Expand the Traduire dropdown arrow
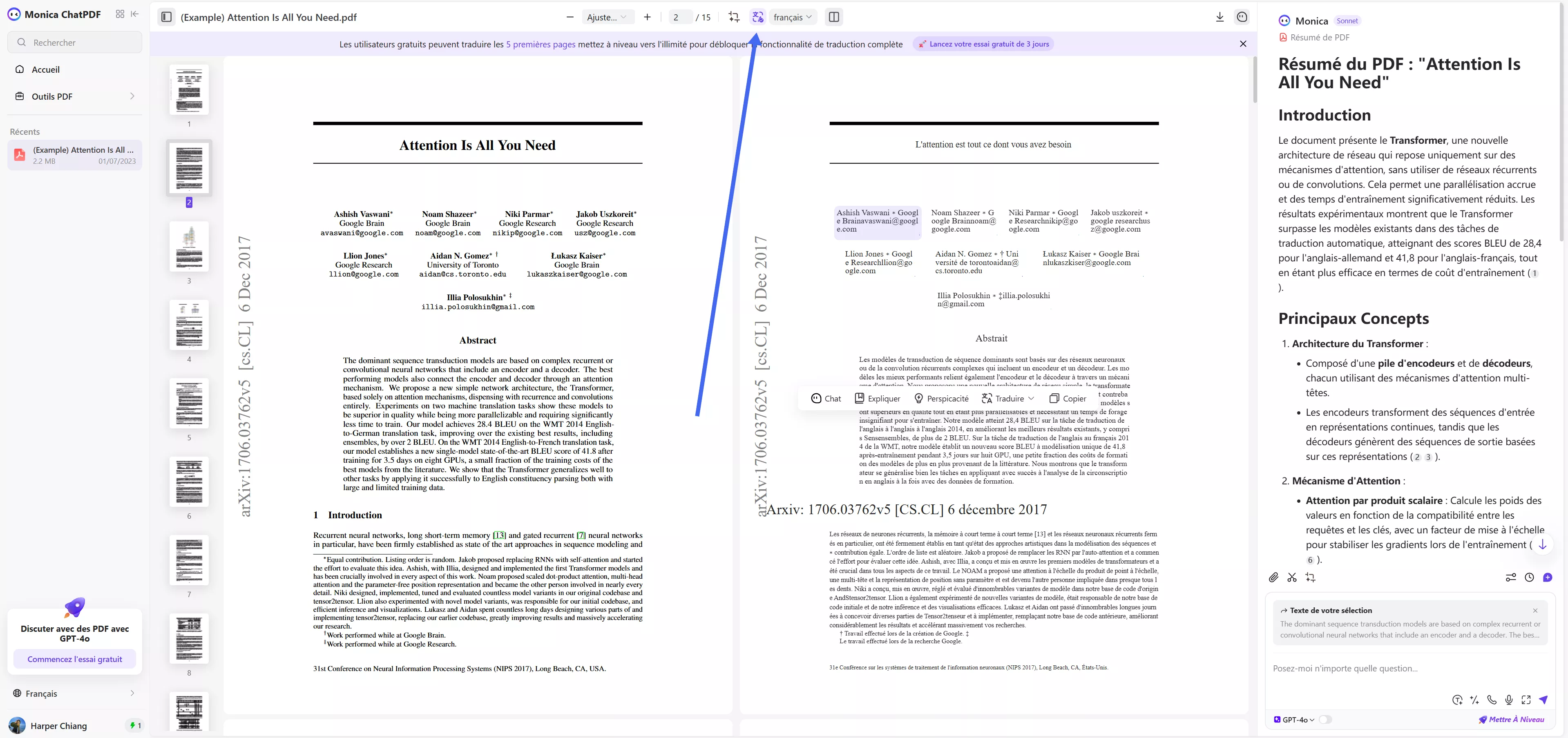1568x738 pixels. point(1031,399)
